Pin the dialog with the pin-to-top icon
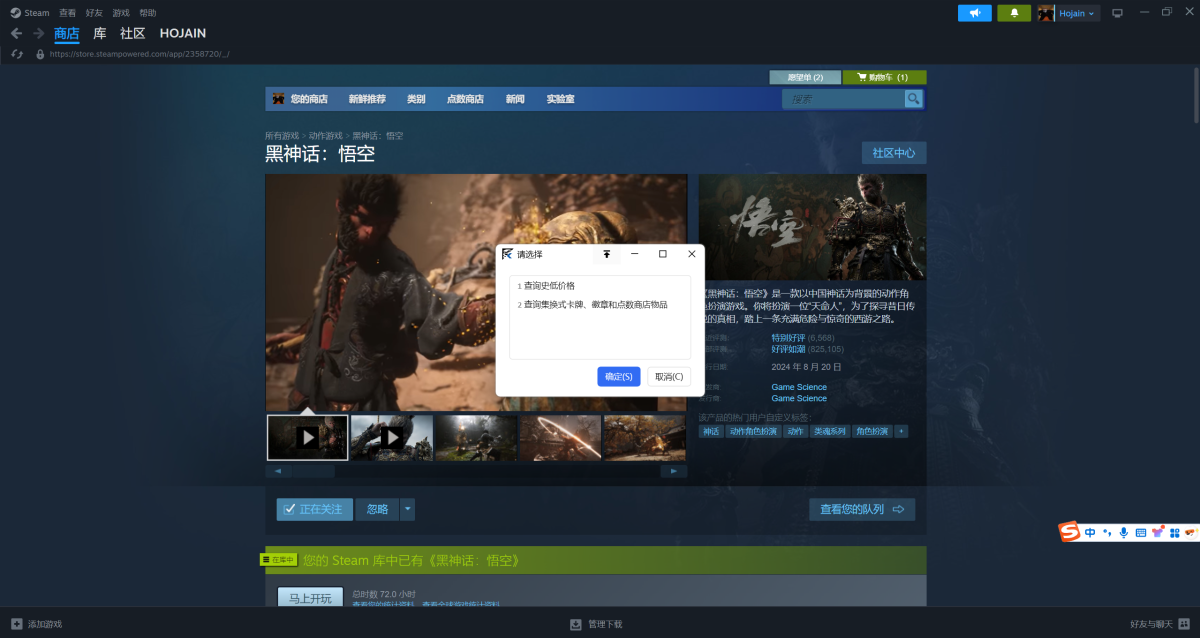This screenshot has width=1200, height=638. (606, 254)
